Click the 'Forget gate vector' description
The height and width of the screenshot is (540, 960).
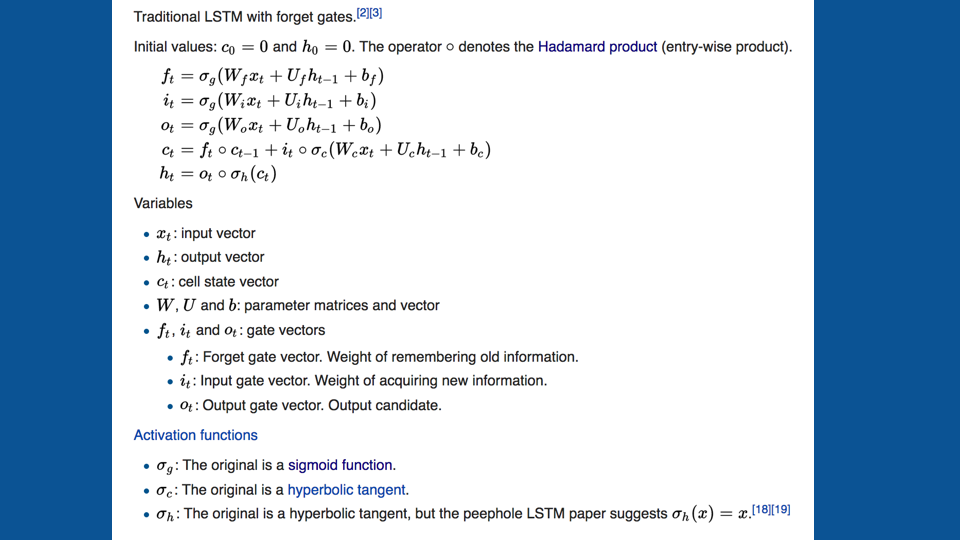click(x=379, y=357)
